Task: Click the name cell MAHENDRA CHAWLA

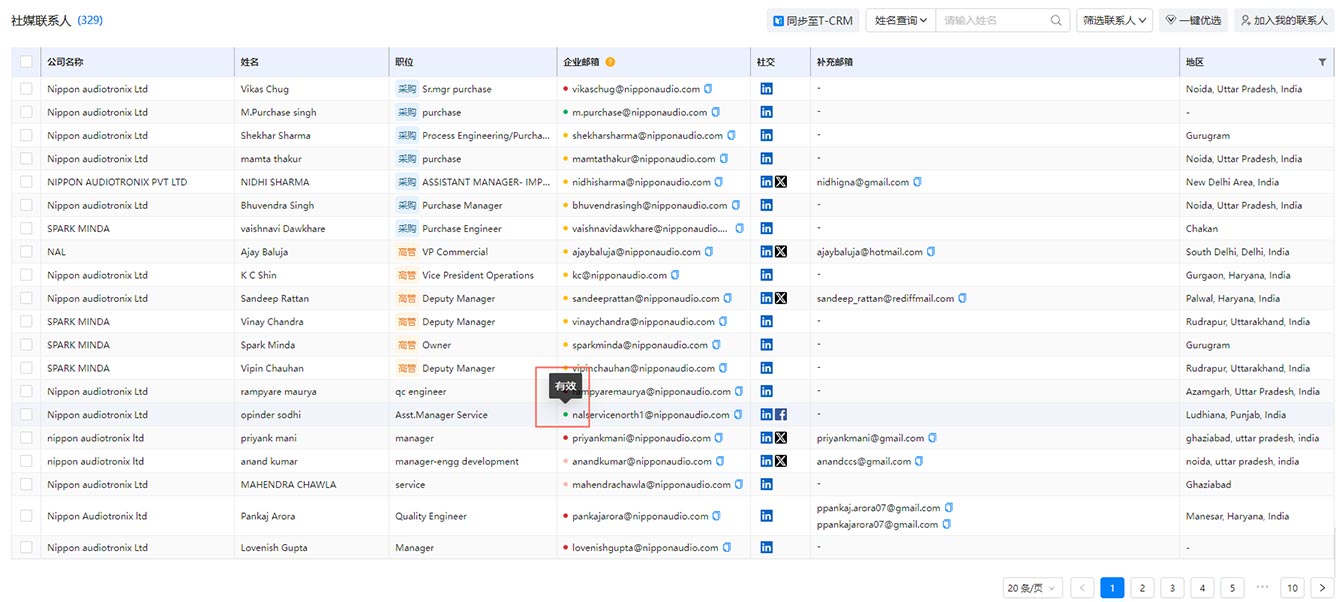Action: (288, 485)
